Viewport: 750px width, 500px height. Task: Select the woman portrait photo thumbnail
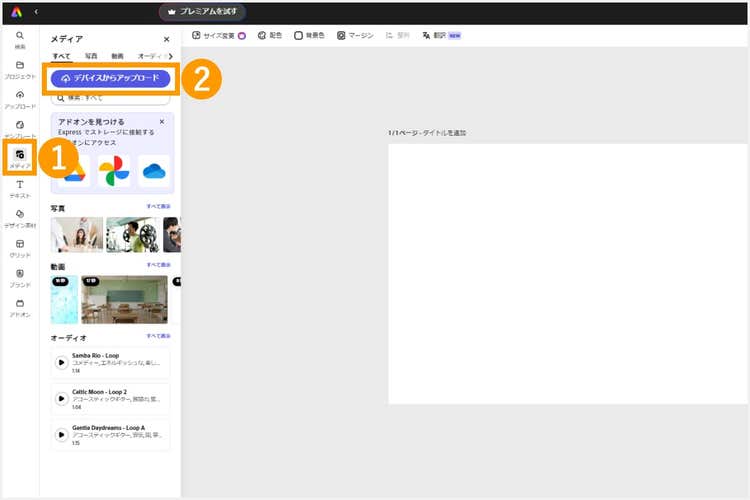tap(77, 234)
